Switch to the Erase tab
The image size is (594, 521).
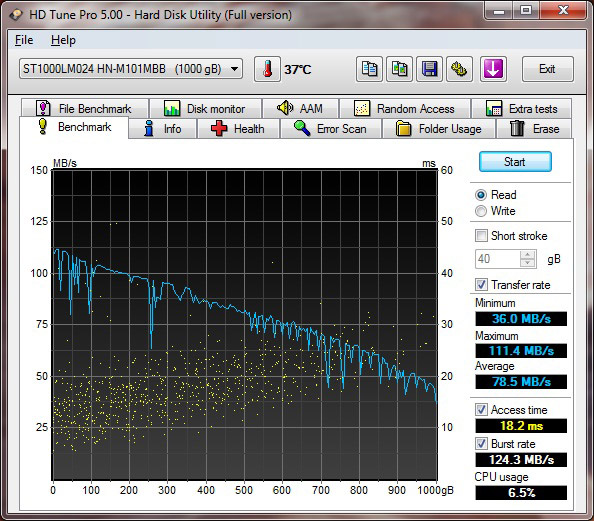tap(535, 129)
